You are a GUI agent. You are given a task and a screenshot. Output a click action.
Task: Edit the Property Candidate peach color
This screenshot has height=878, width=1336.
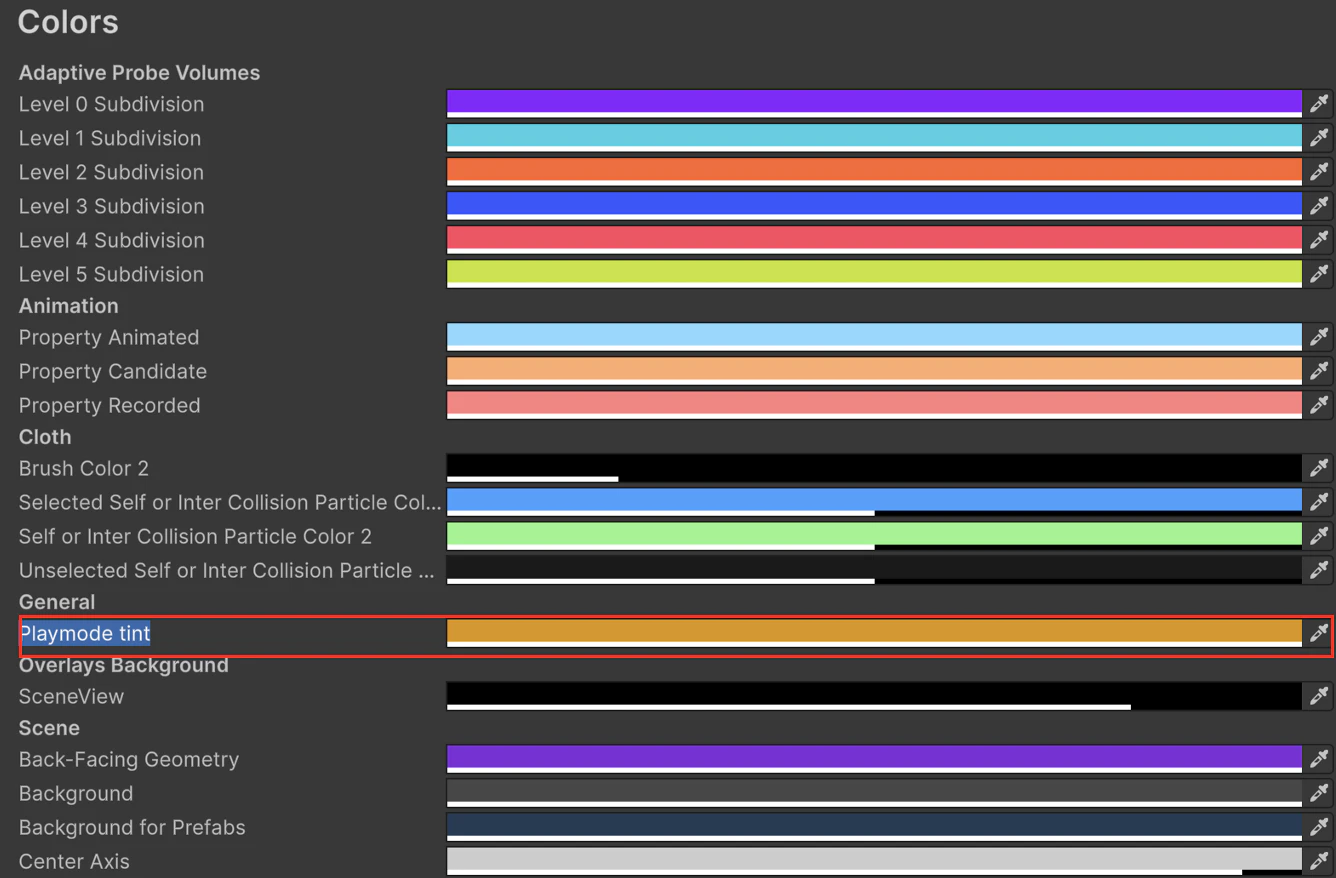tap(874, 371)
